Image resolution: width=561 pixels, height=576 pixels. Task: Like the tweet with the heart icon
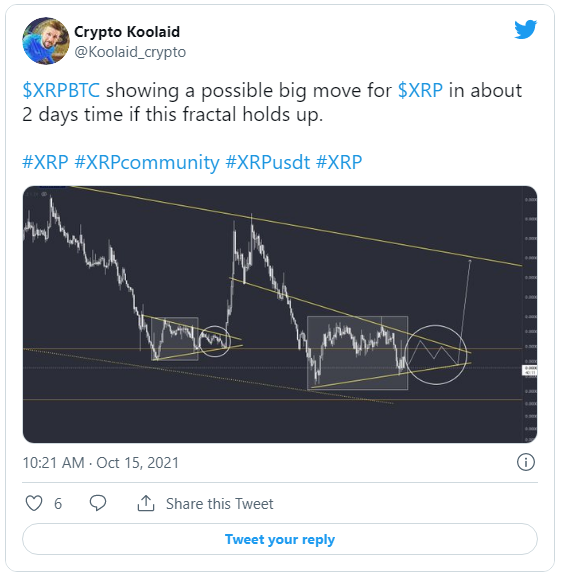(x=34, y=503)
